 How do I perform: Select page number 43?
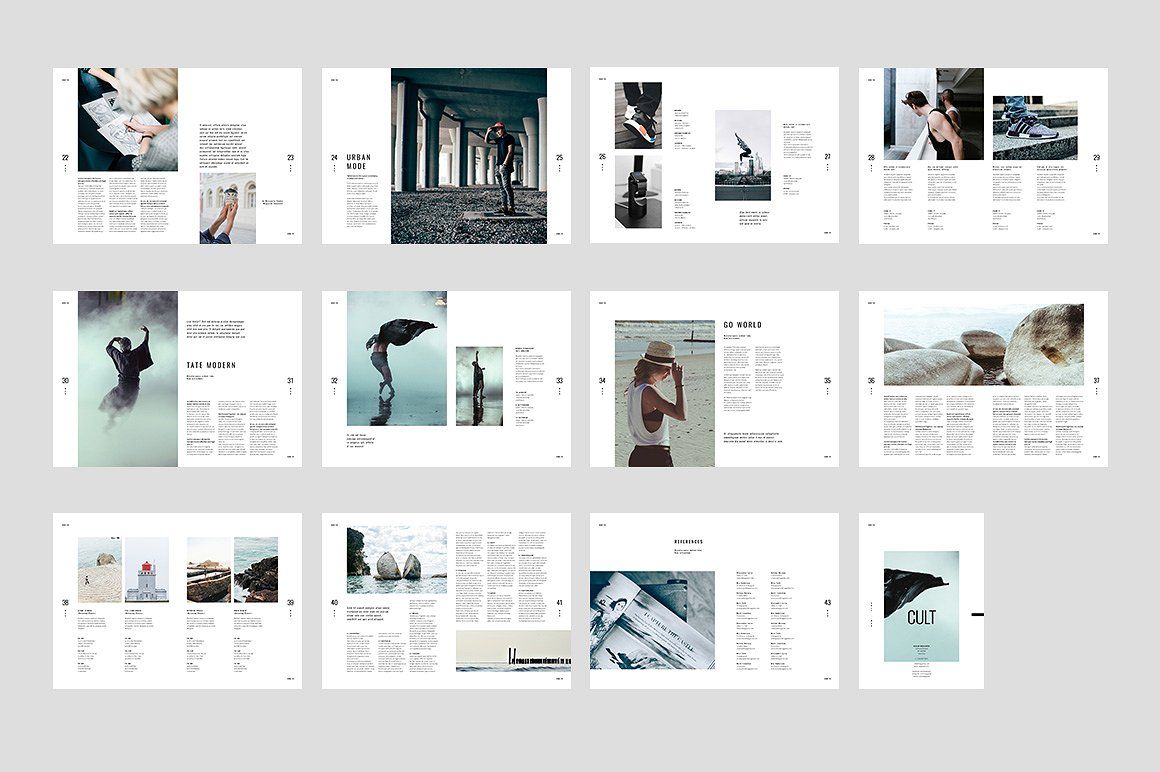827,602
